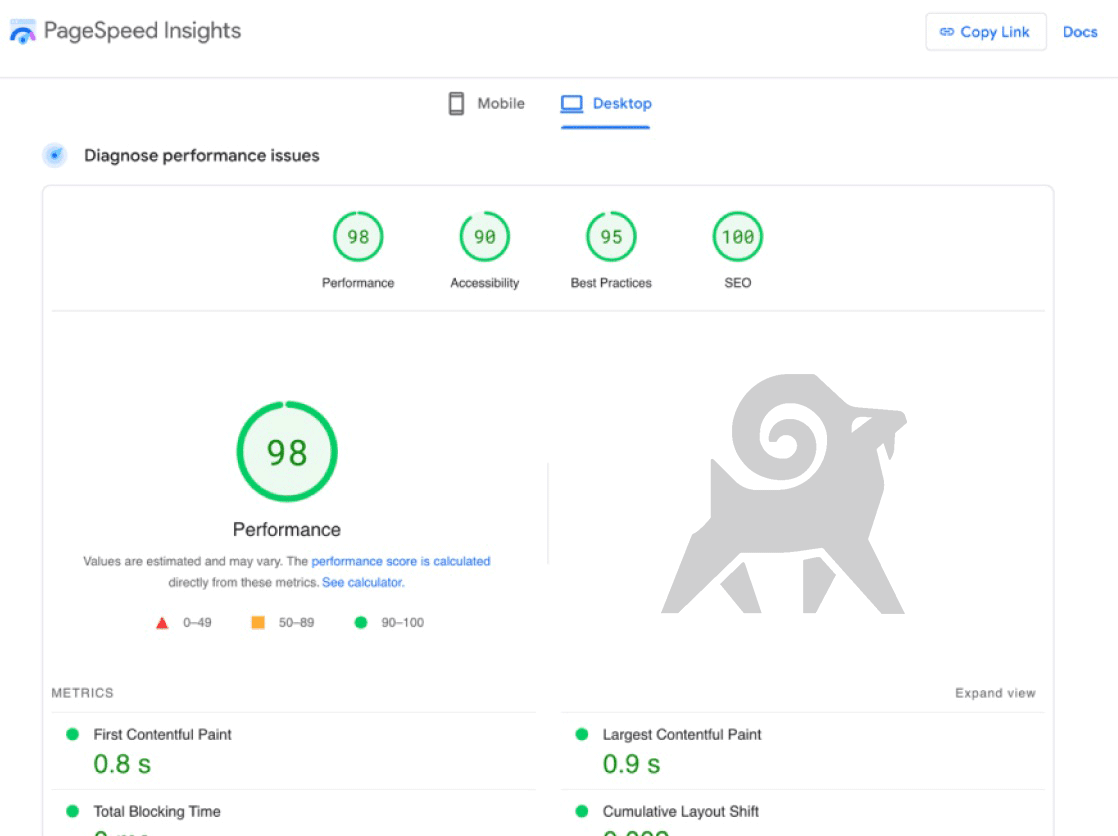The width and height of the screenshot is (1118, 836).
Task: Select the METRICS section label
Action: (83, 693)
